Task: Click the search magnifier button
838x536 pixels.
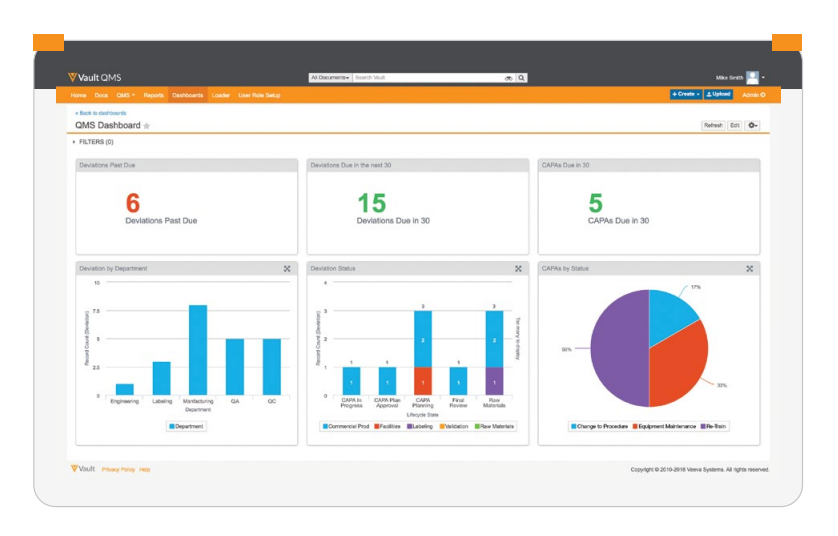Action: (522, 77)
